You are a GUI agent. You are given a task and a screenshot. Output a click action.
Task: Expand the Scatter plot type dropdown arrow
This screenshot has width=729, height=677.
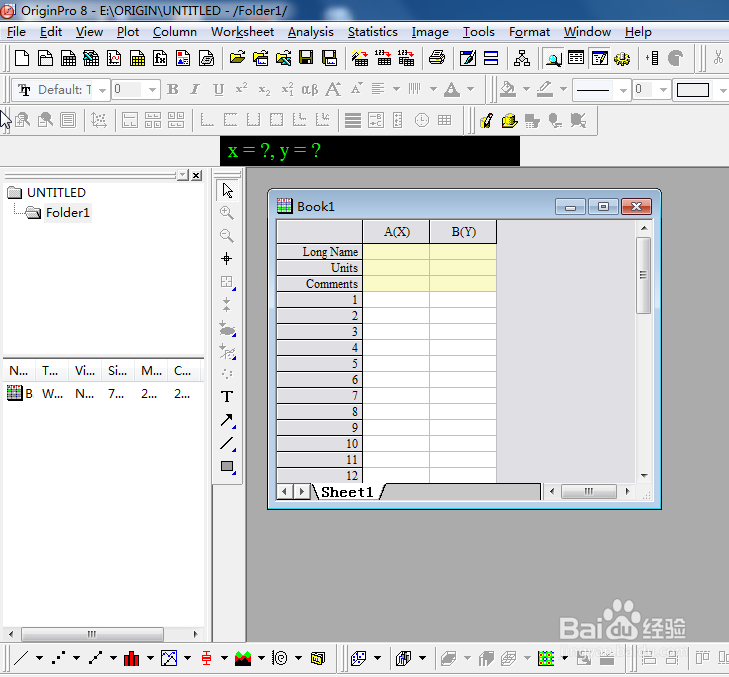76,658
